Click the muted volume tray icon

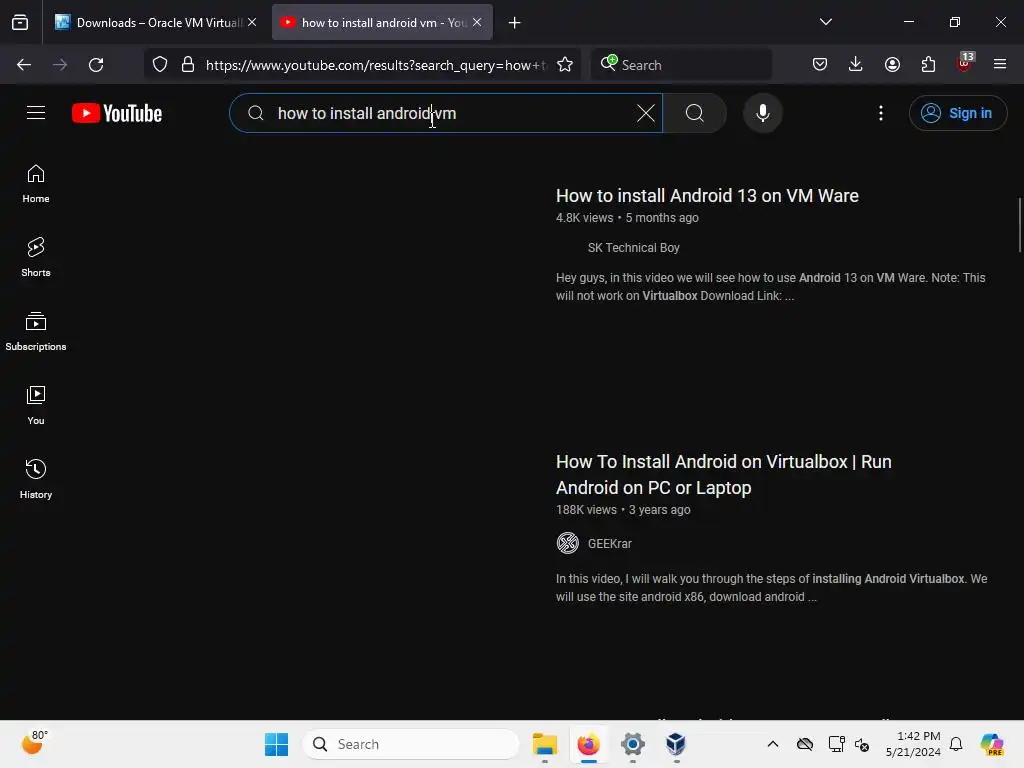pyautogui.click(x=862, y=744)
